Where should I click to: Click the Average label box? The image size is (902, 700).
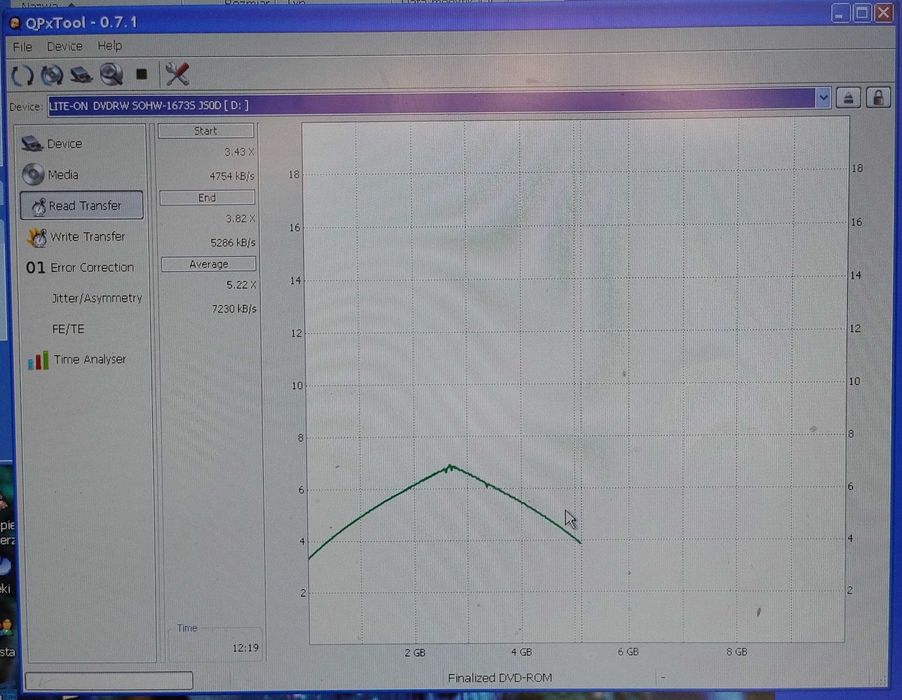click(209, 264)
